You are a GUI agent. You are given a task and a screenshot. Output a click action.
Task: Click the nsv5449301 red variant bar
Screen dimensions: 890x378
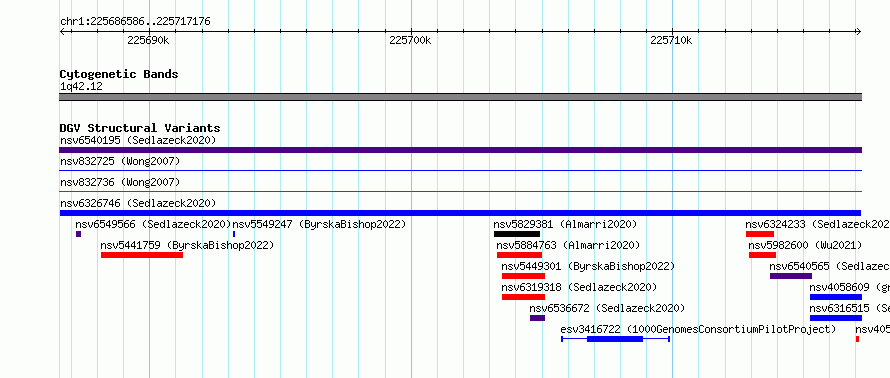click(x=523, y=276)
